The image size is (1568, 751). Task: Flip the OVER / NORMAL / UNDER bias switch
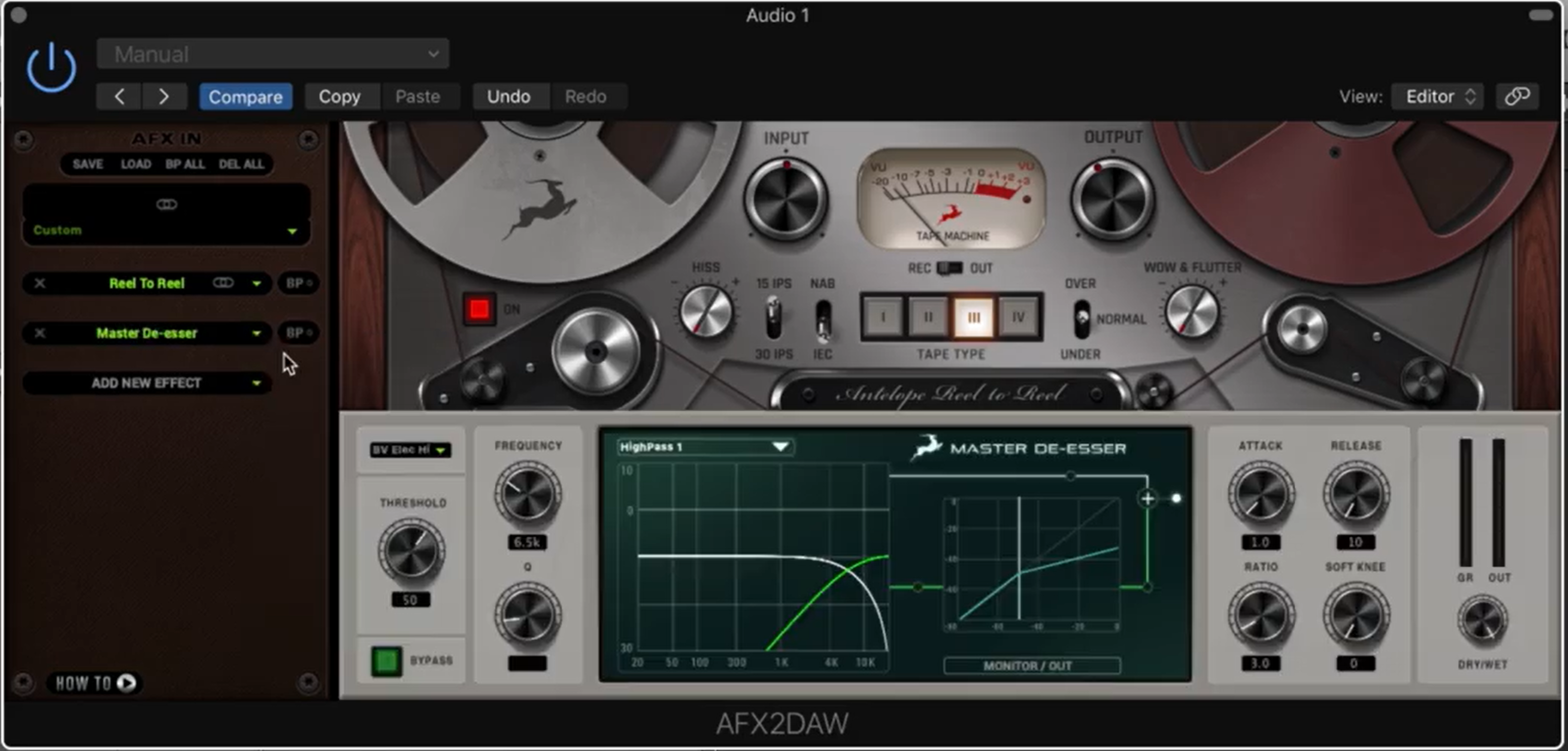1082,319
